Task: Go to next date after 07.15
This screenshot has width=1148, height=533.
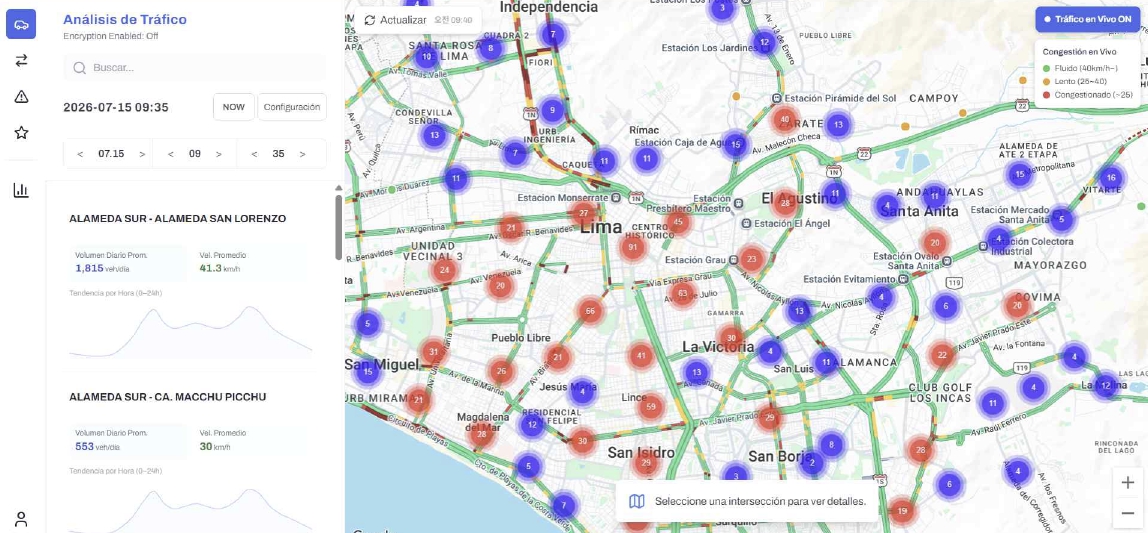Action: (x=142, y=154)
